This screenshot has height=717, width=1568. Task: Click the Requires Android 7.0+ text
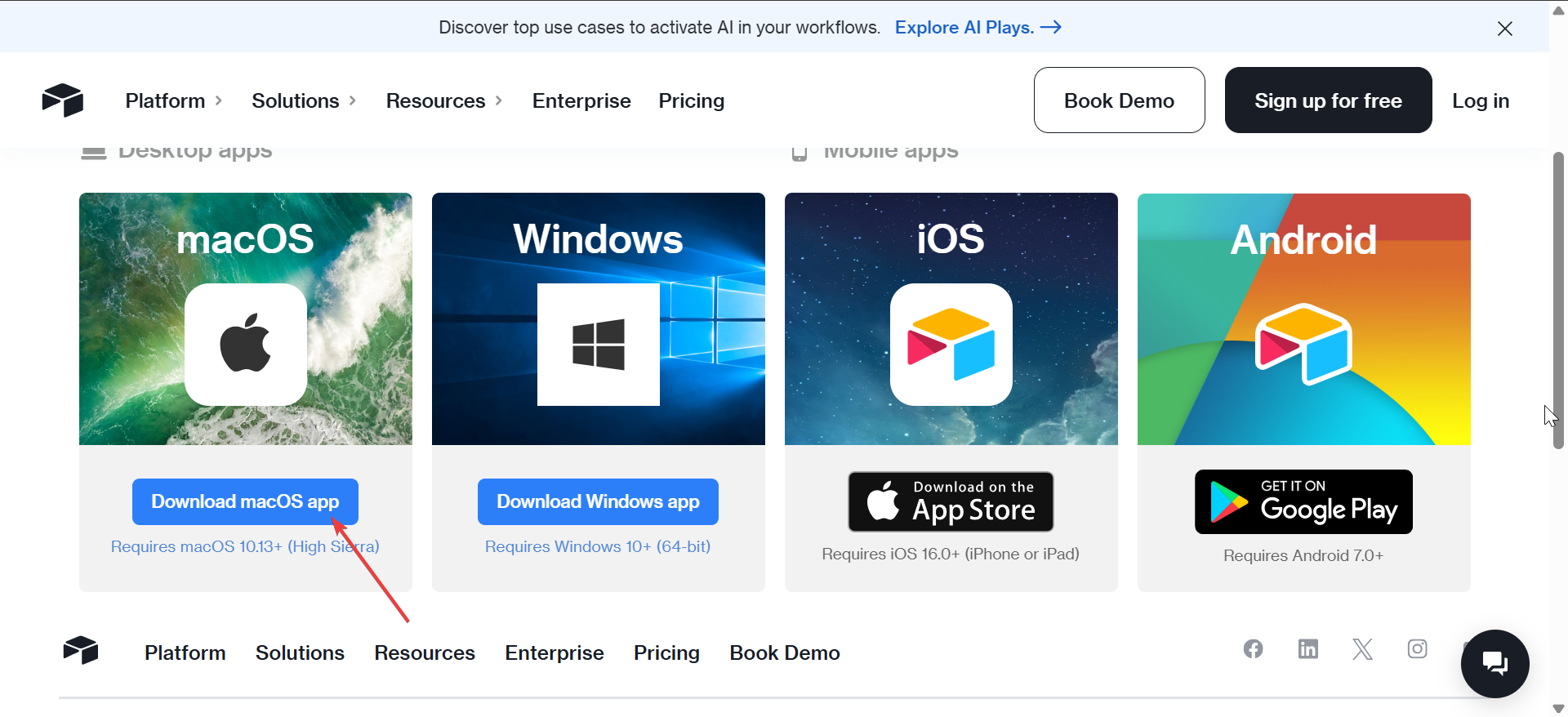tap(1303, 555)
